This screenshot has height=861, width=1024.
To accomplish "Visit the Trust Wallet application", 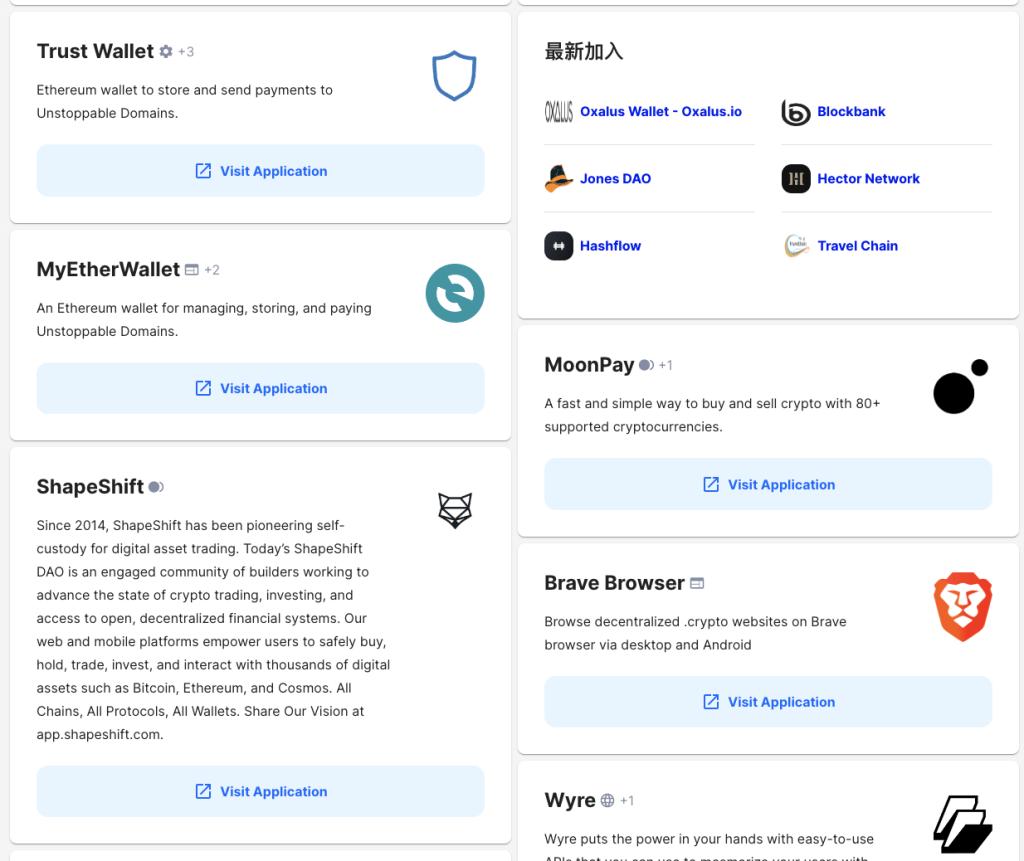I will (x=261, y=171).
